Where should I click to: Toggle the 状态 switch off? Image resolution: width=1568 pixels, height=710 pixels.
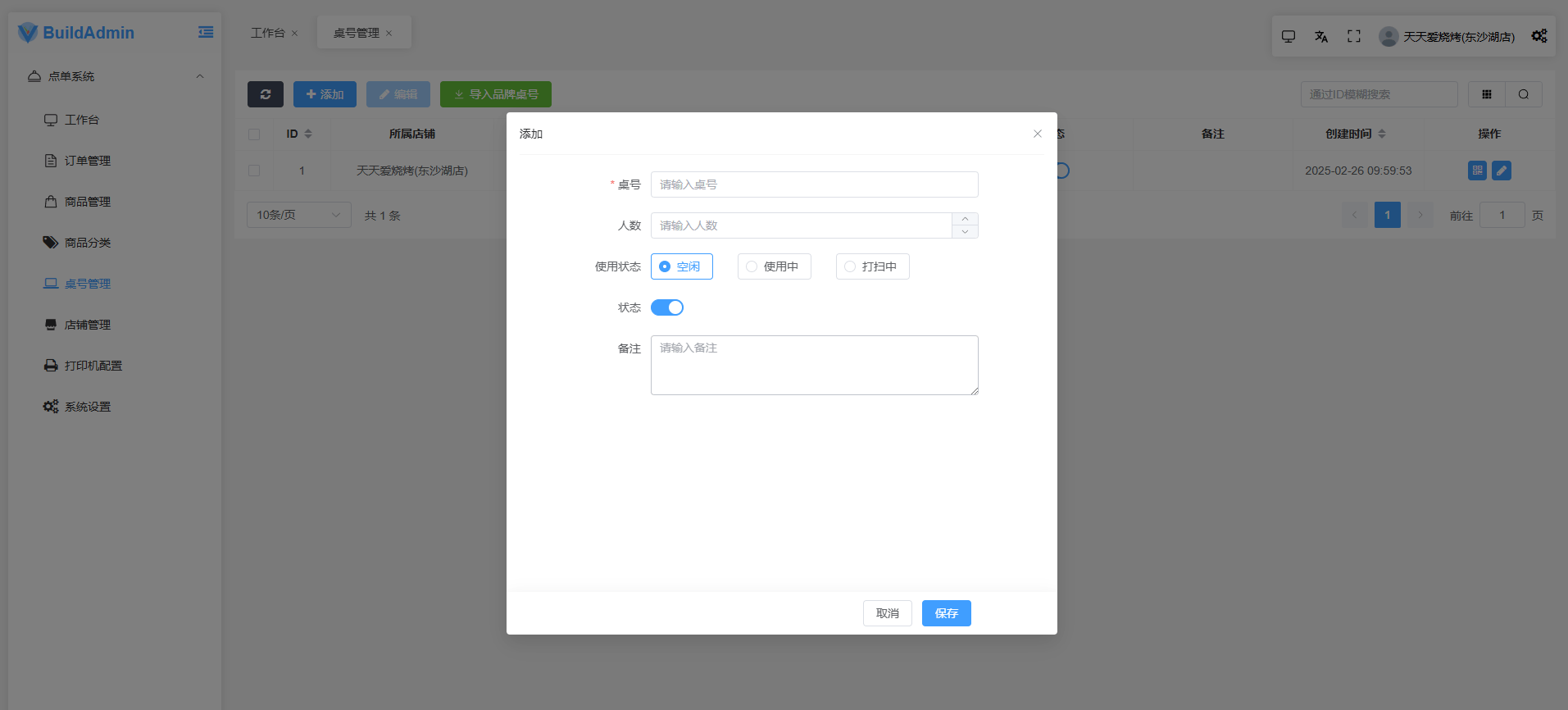coord(667,307)
